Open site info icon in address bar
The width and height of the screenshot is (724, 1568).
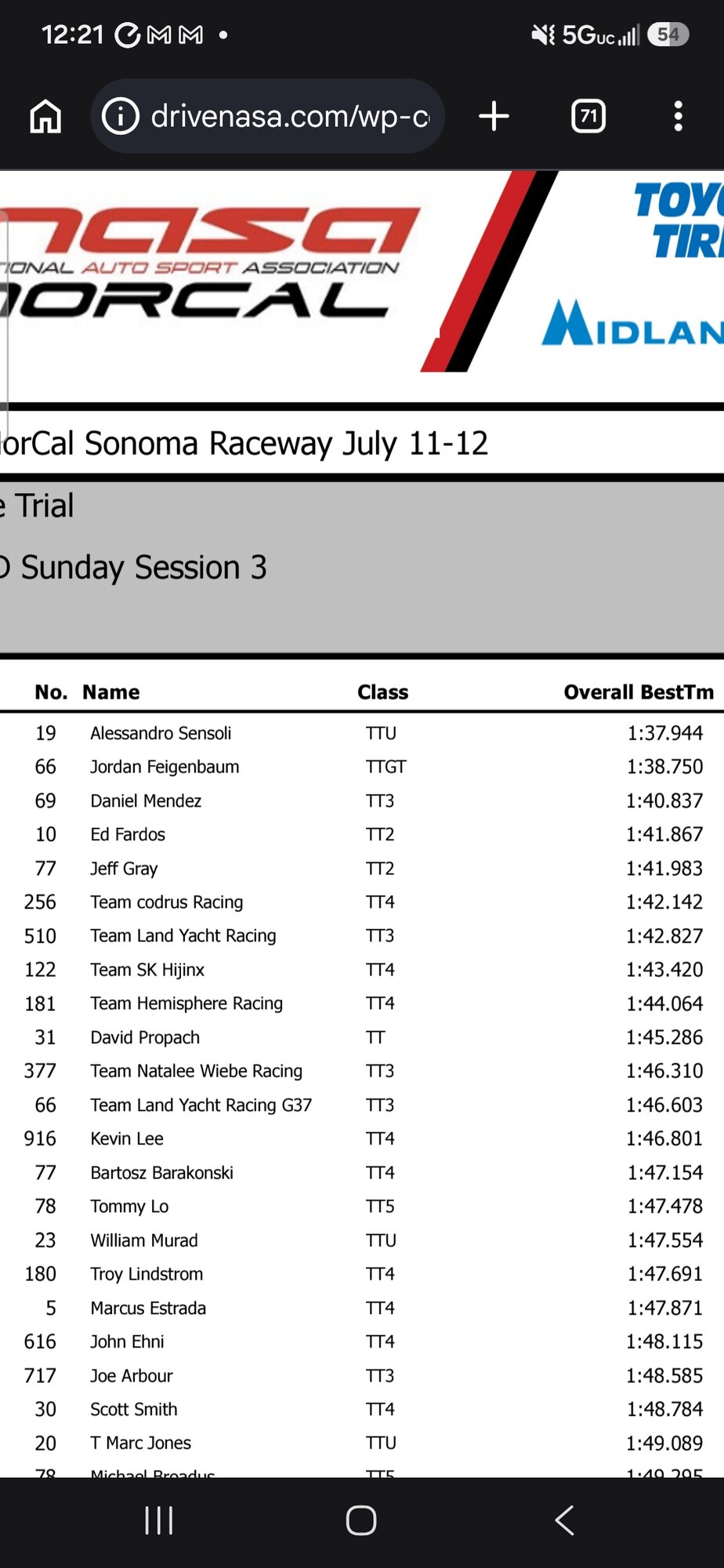pos(121,117)
